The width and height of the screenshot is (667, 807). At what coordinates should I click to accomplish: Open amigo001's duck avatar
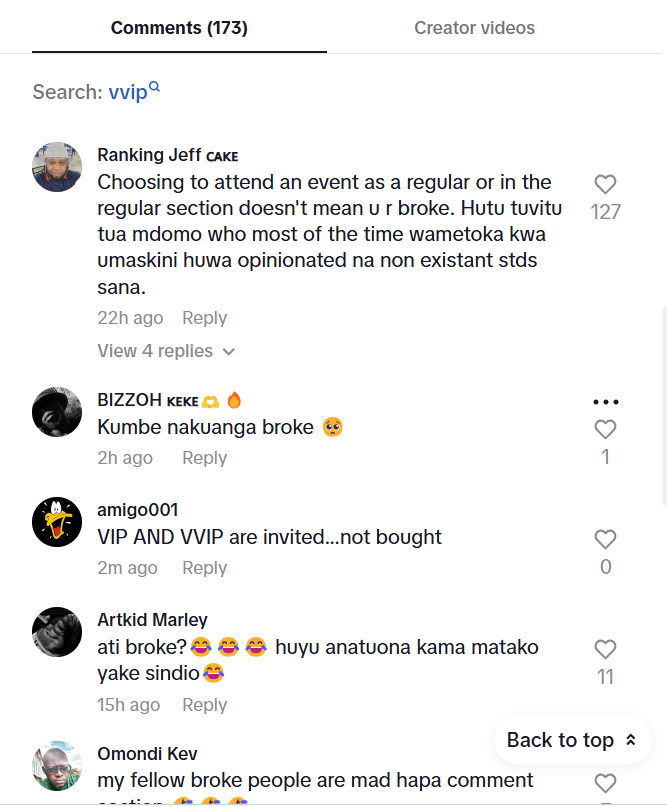coord(57,522)
